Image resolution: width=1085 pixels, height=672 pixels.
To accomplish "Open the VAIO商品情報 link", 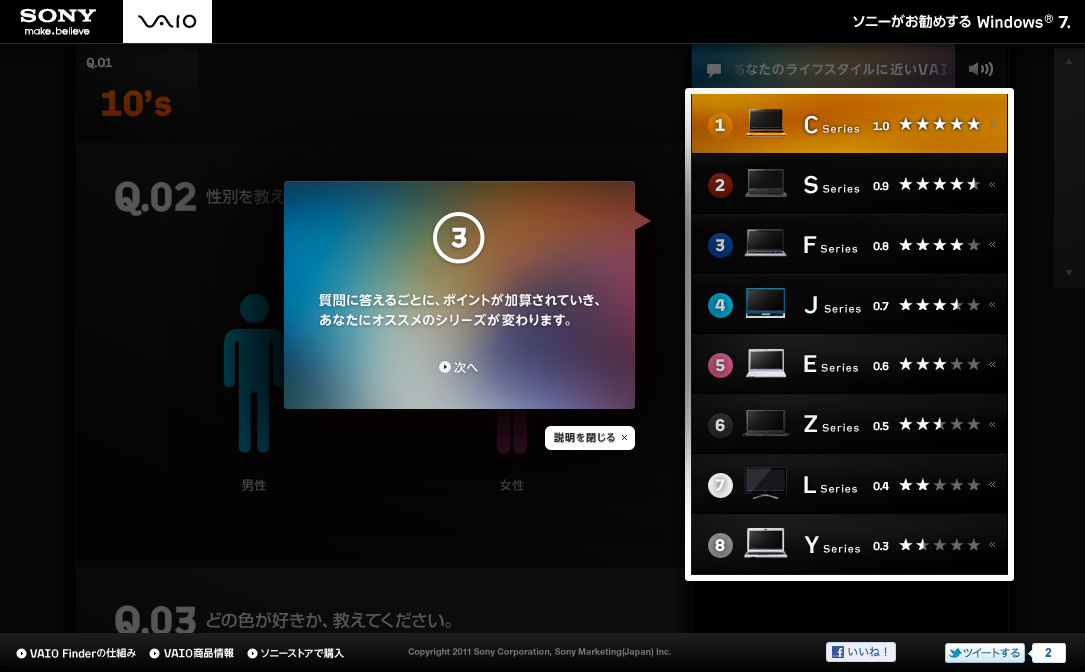I will pyautogui.click(x=192, y=653).
